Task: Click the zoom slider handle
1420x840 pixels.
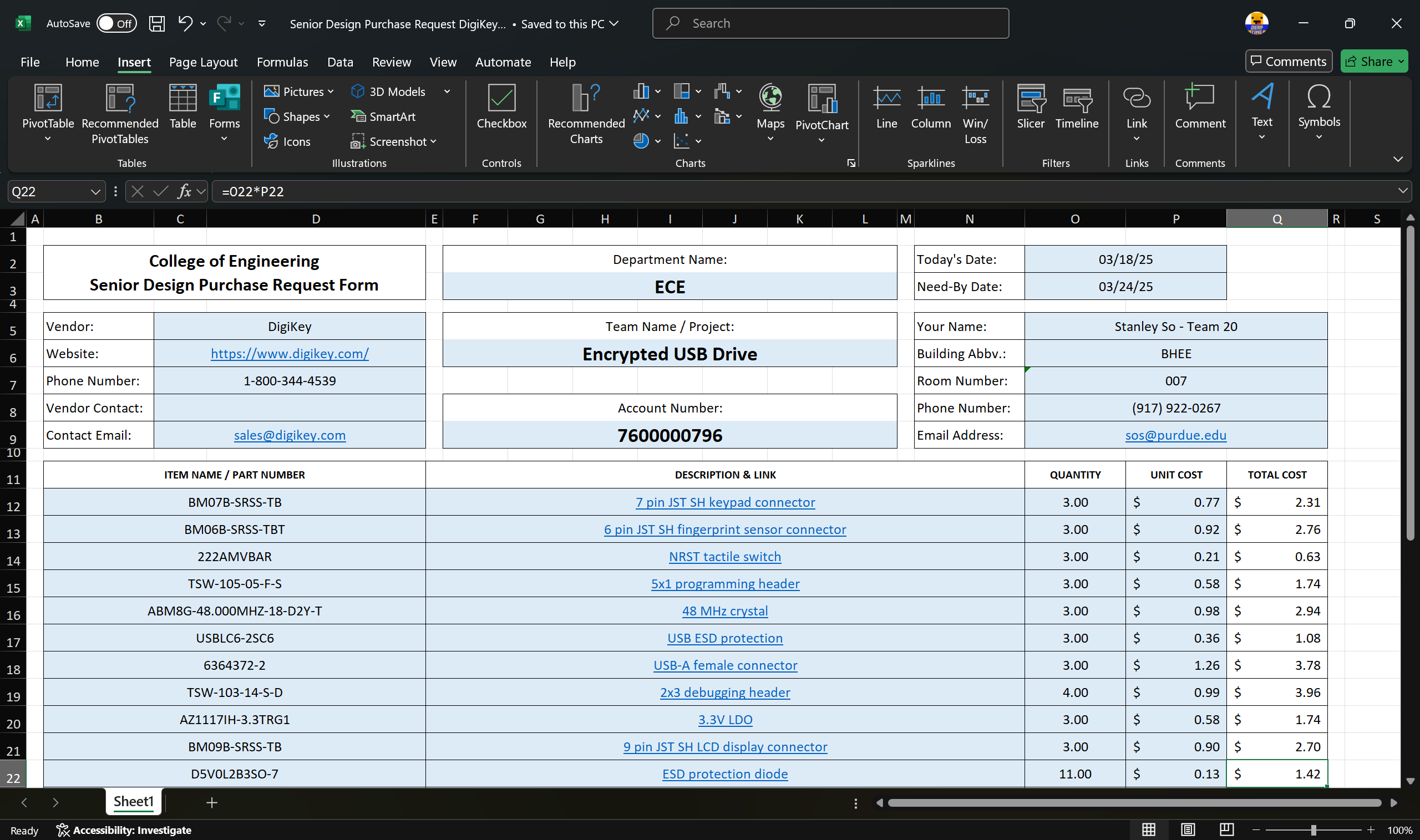Action: [1313, 830]
